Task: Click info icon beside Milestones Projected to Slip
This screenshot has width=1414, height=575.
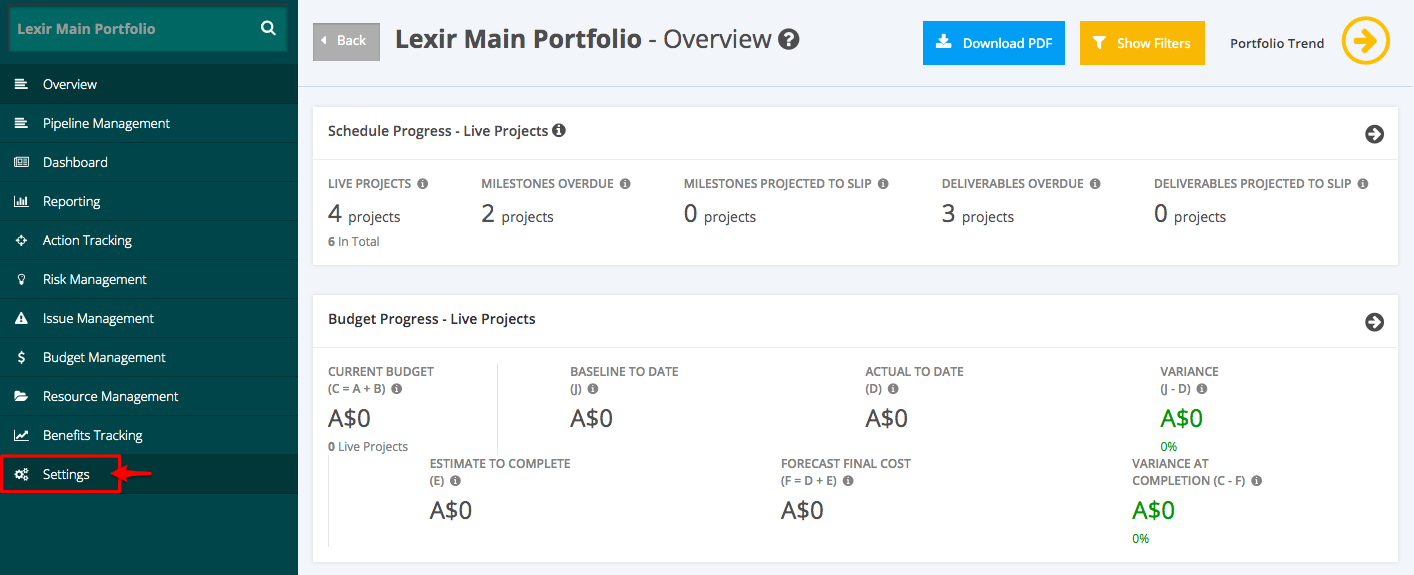Action: [x=883, y=184]
